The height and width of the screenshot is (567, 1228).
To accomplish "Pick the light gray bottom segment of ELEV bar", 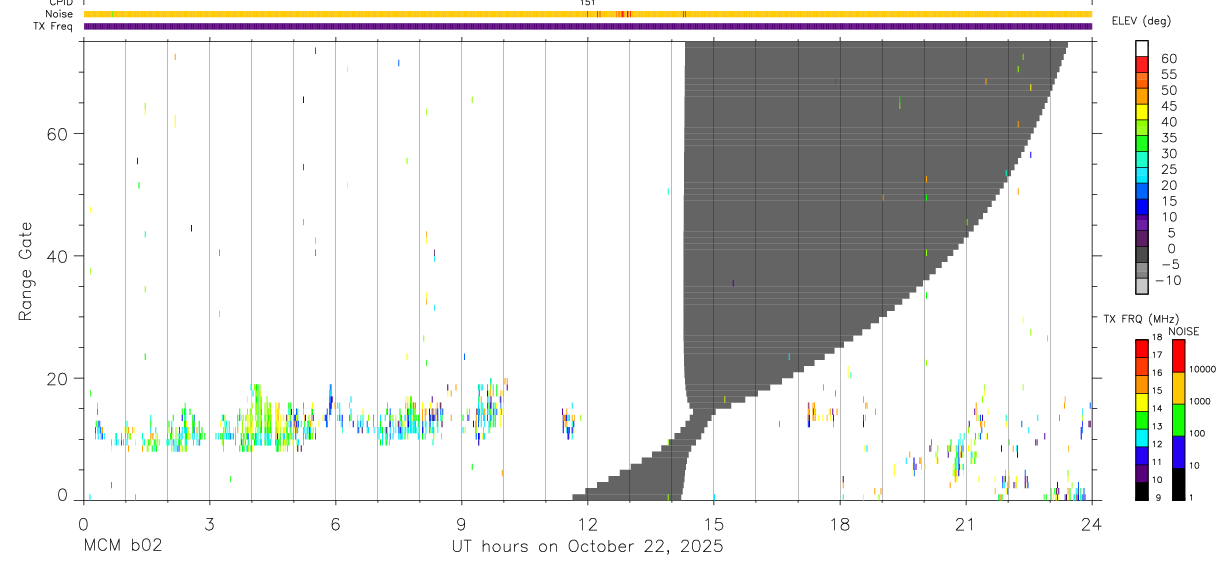I will (1142, 286).
